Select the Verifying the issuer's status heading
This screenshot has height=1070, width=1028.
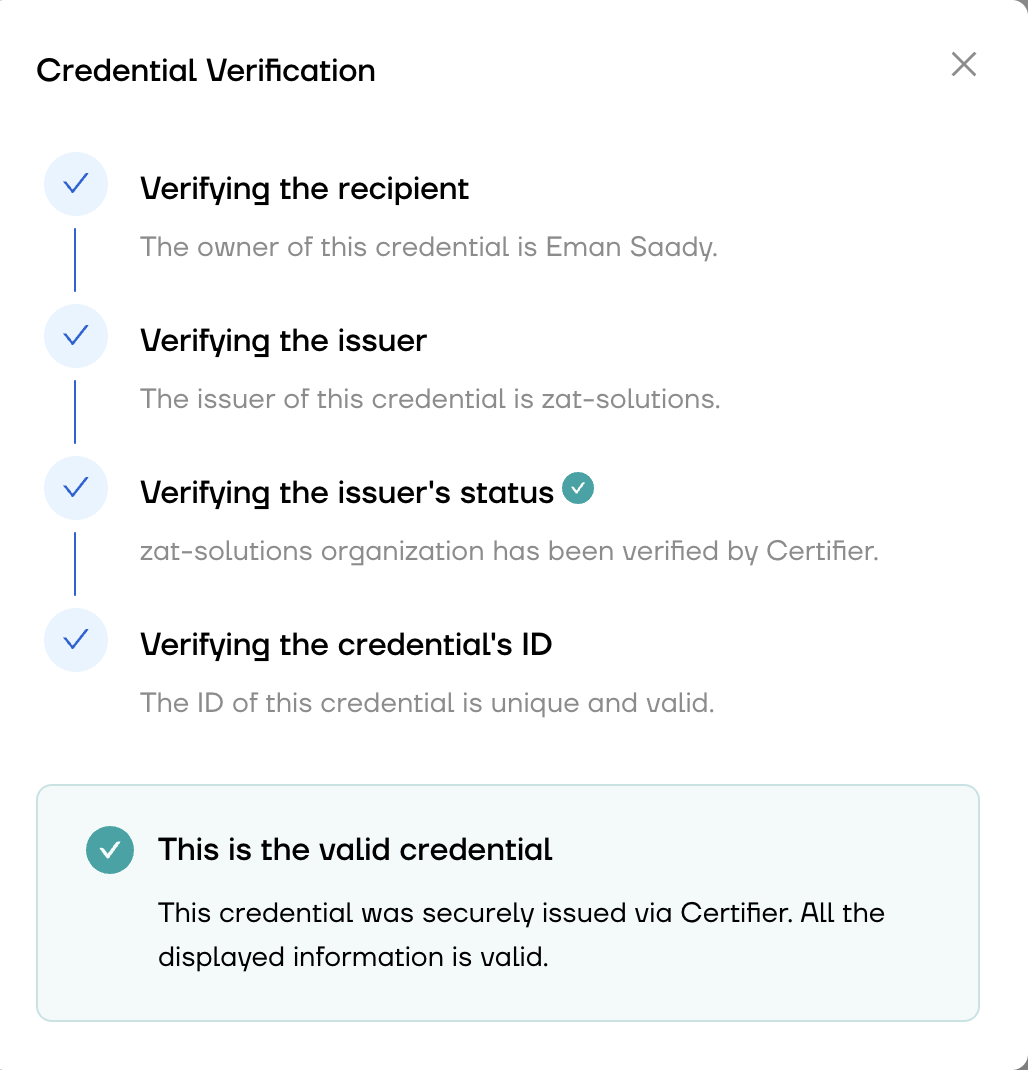(348, 491)
